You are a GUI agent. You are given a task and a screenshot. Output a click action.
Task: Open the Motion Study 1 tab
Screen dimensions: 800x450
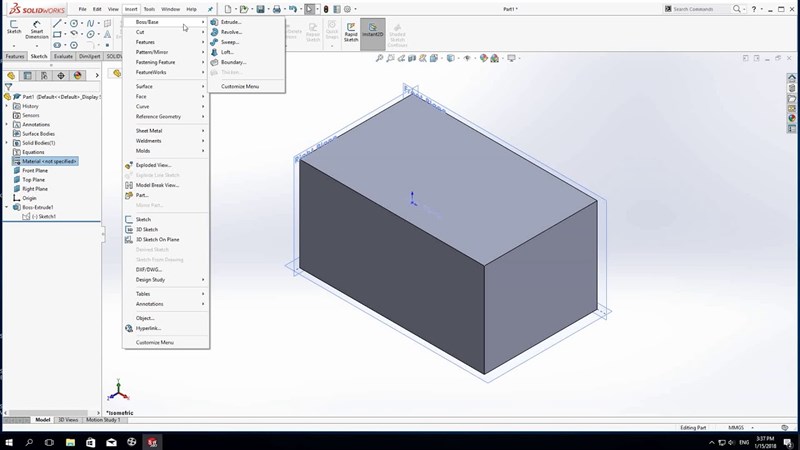coord(103,420)
